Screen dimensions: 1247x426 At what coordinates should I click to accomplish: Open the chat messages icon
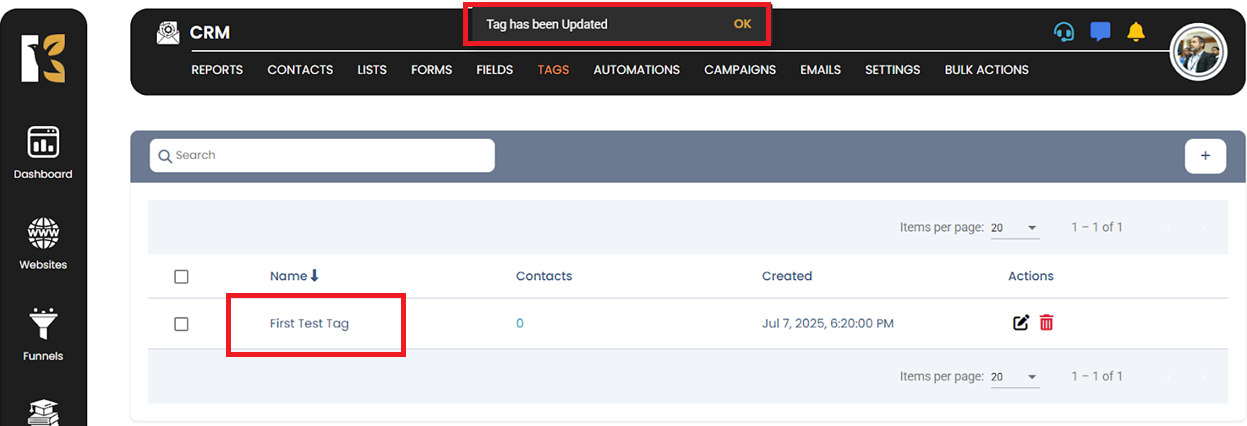[1100, 32]
